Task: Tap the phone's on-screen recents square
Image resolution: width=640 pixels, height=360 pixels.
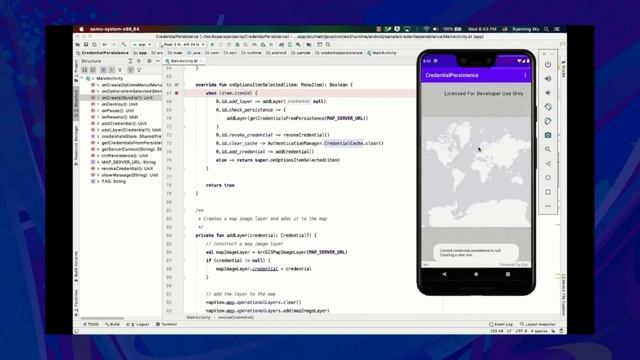Action: click(x=508, y=274)
